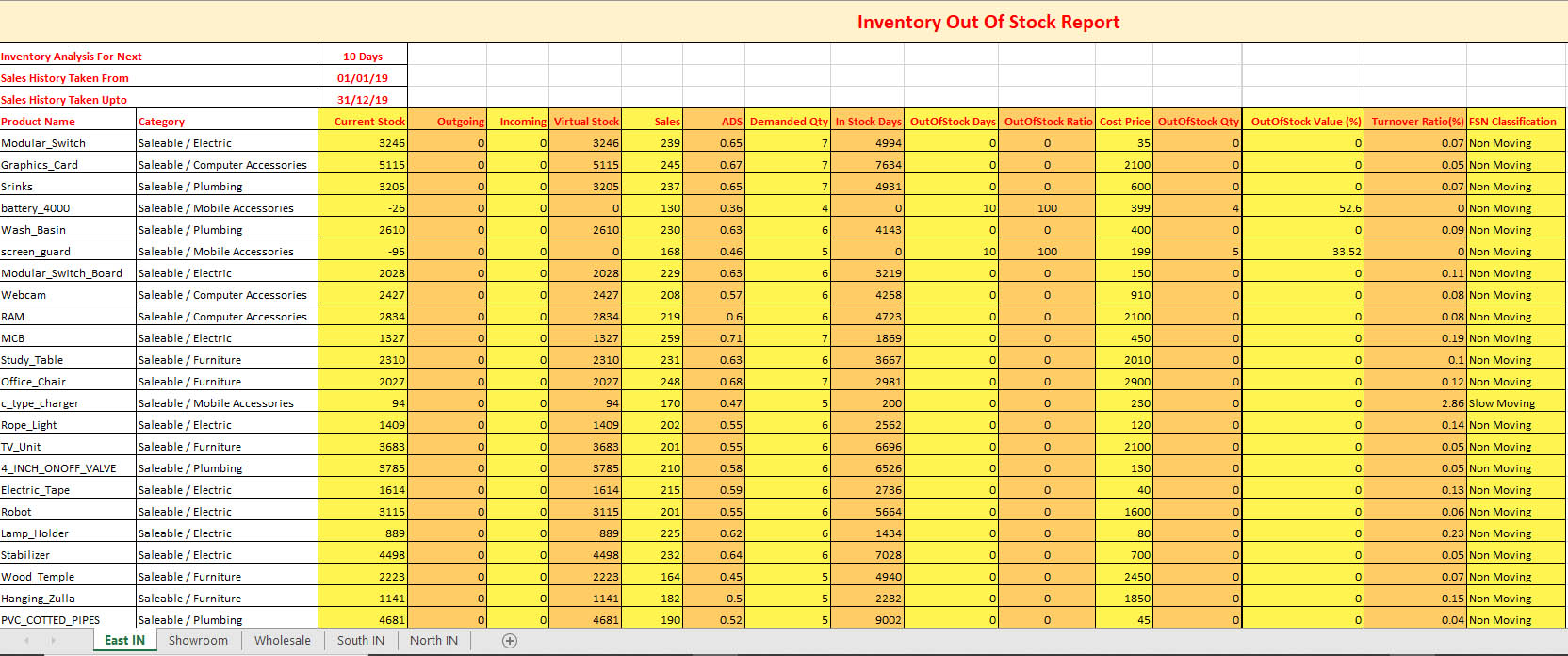Select the Modular_Switch_Board product cell
The height and width of the screenshot is (656, 1568).
(x=68, y=271)
